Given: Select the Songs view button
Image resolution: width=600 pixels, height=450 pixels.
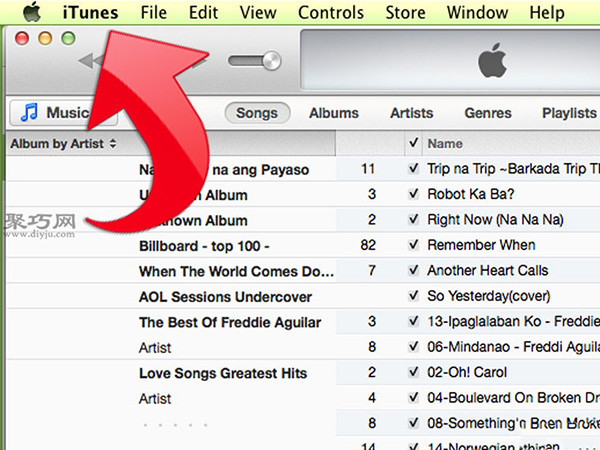Looking at the screenshot, I should pos(257,113).
